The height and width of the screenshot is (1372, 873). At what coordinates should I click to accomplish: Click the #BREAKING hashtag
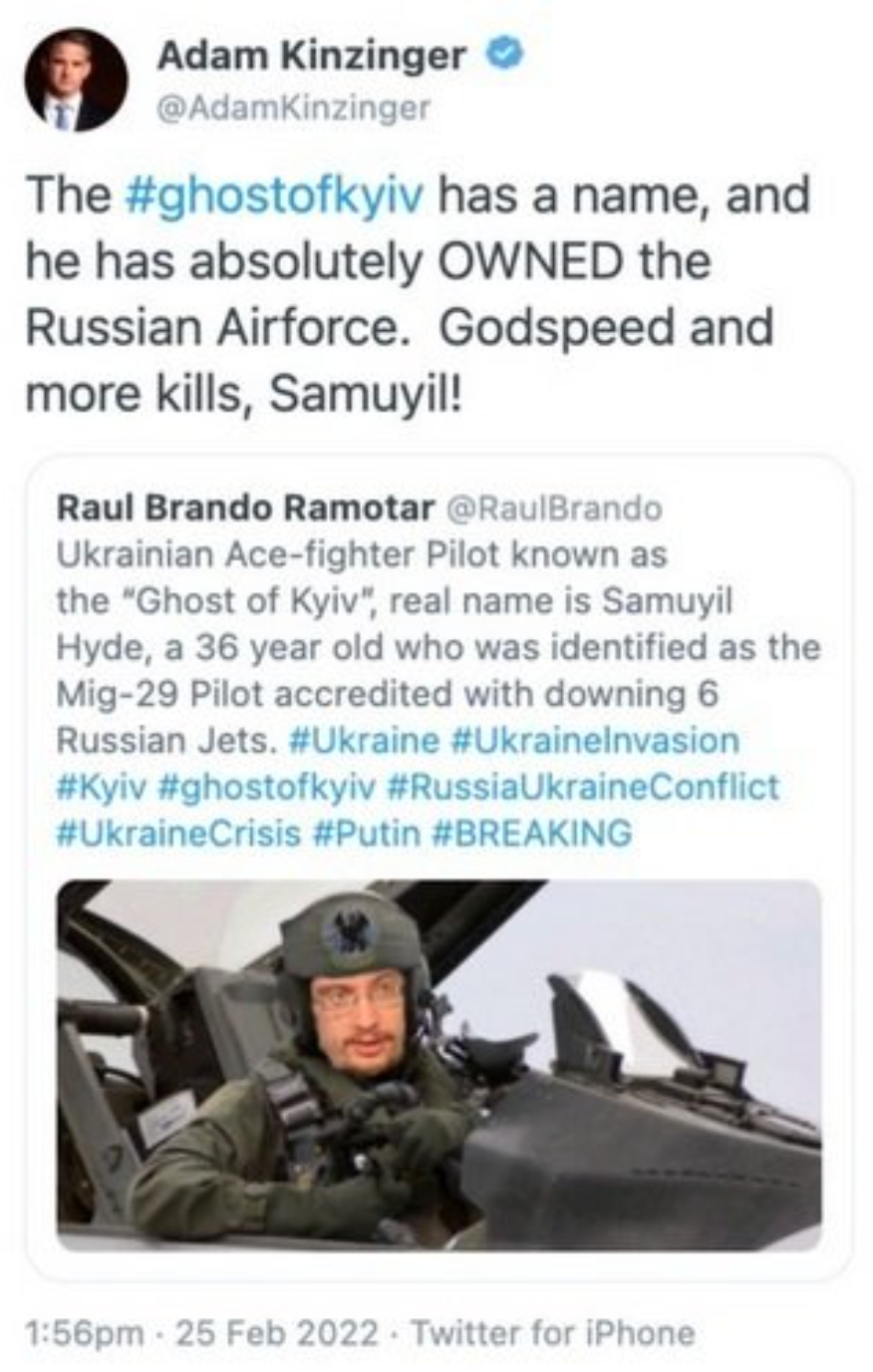[532, 833]
